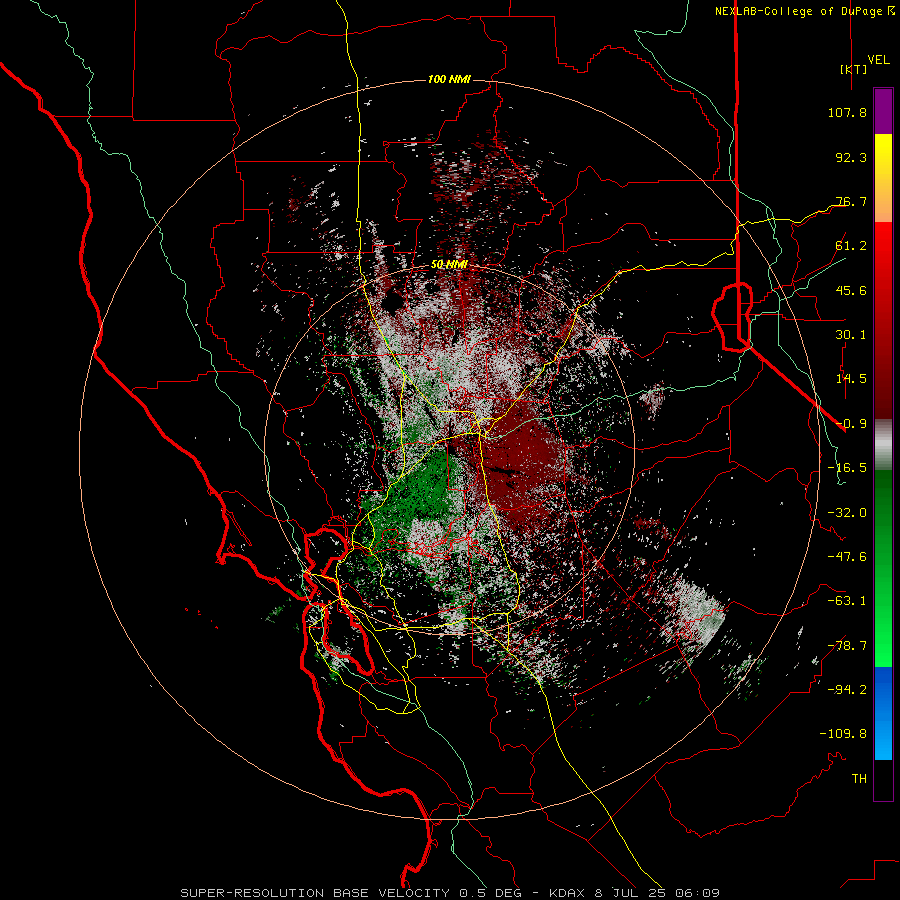Click the -63.1 legend value
The width and height of the screenshot is (900, 900).
(847, 601)
